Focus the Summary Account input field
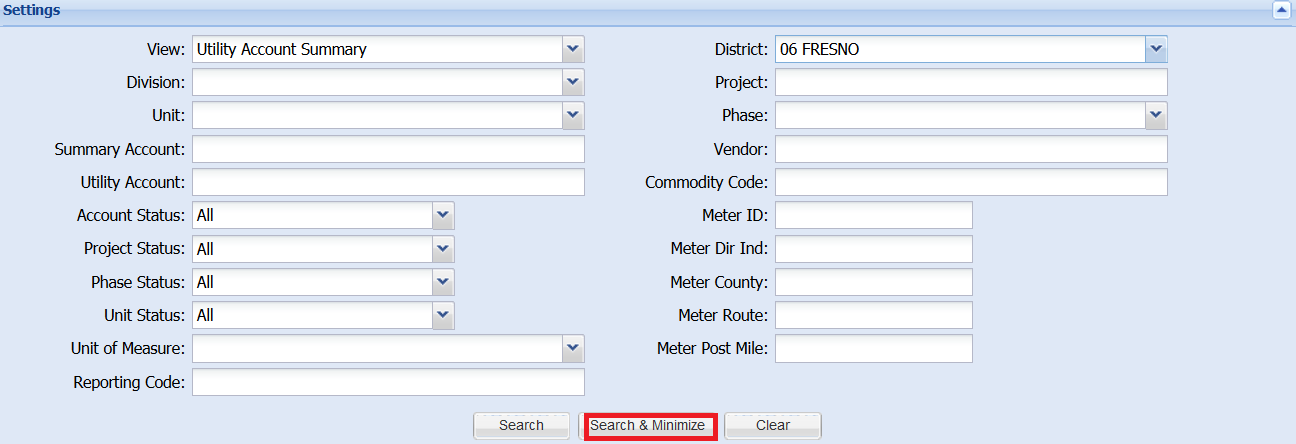 coord(387,149)
